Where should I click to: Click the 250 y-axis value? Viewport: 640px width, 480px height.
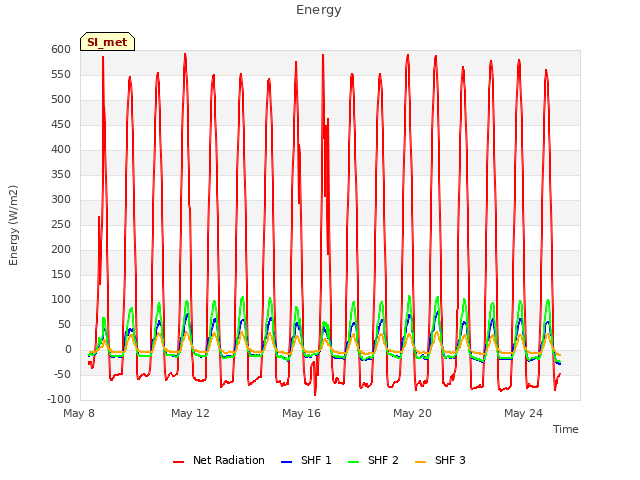tap(61, 224)
